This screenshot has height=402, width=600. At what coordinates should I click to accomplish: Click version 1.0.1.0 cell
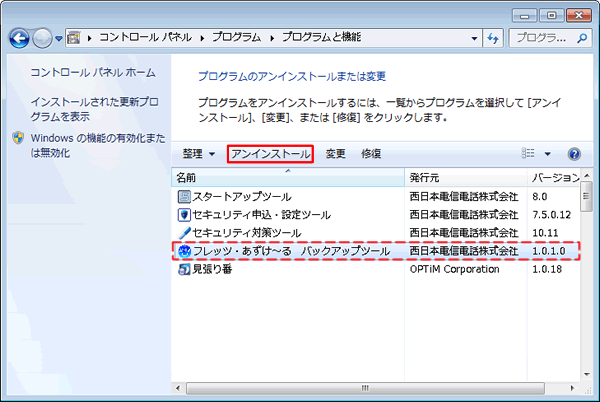point(548,251)
